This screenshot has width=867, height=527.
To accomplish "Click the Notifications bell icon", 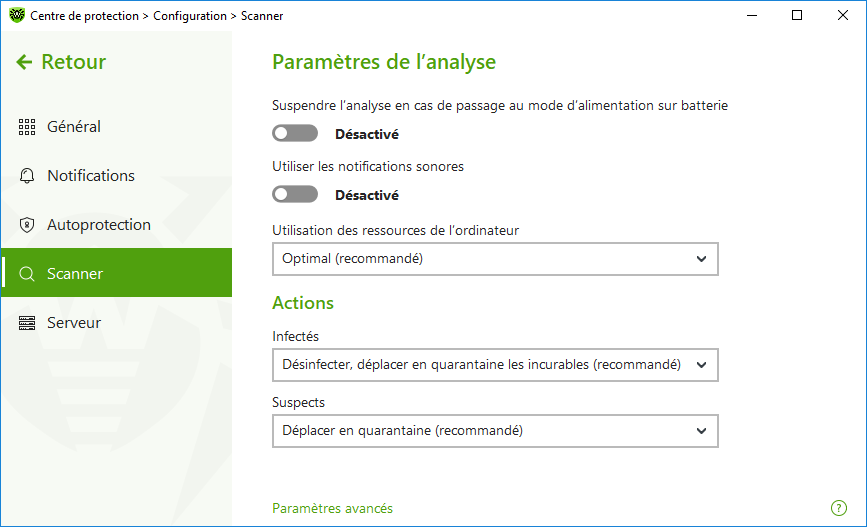I will pos(27,176).
